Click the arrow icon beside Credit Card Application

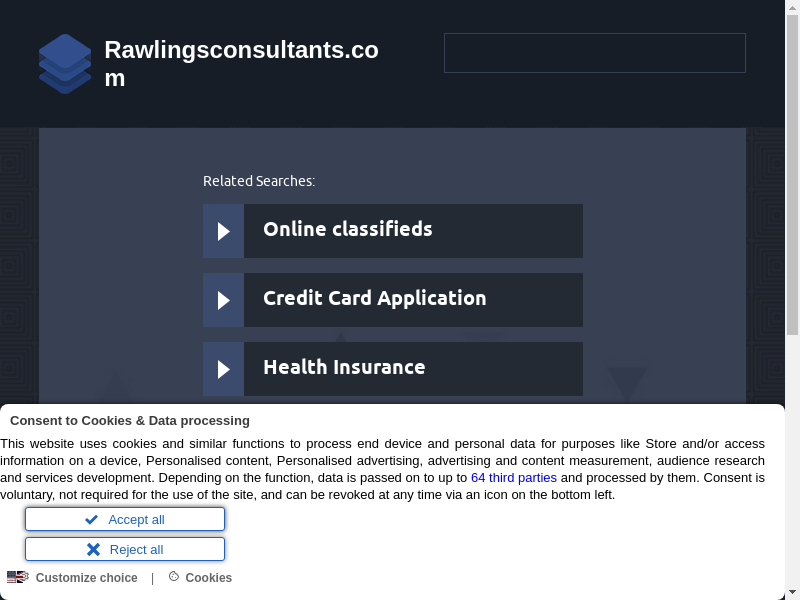223,300
